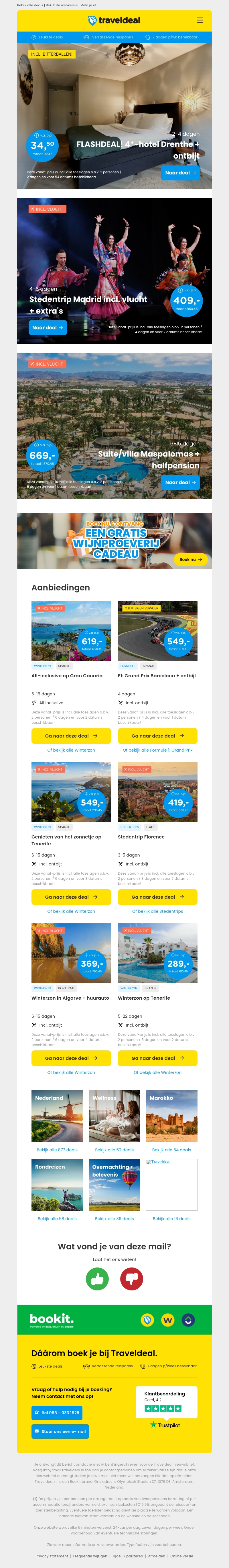This screenshot has width=229, height=1568.
Task: Click the yellow W brand icon
Action: (x=168, y=1320)
